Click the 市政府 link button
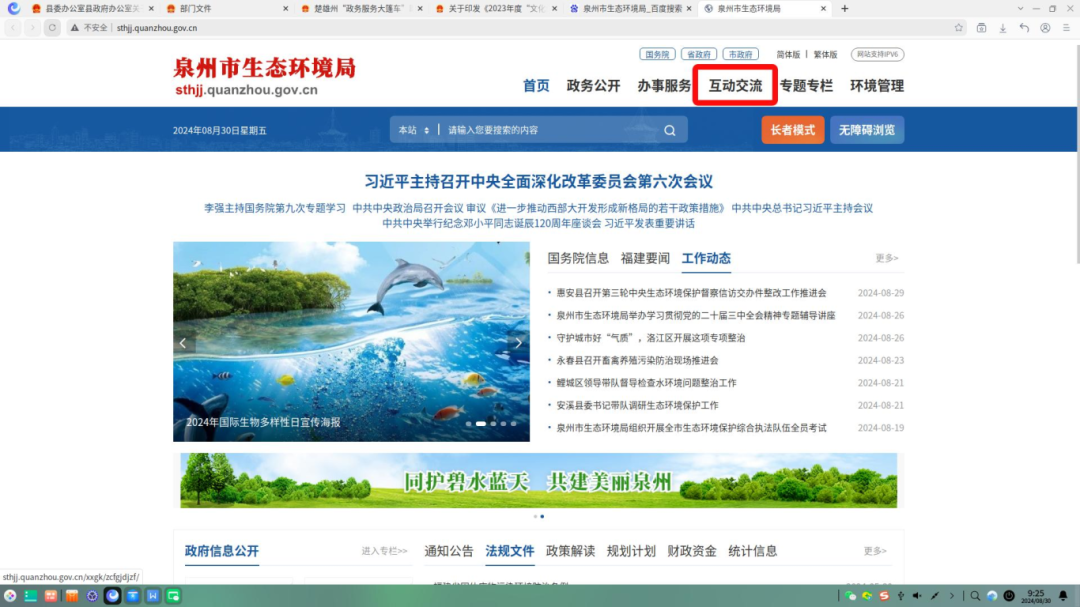 coord(740,54)
